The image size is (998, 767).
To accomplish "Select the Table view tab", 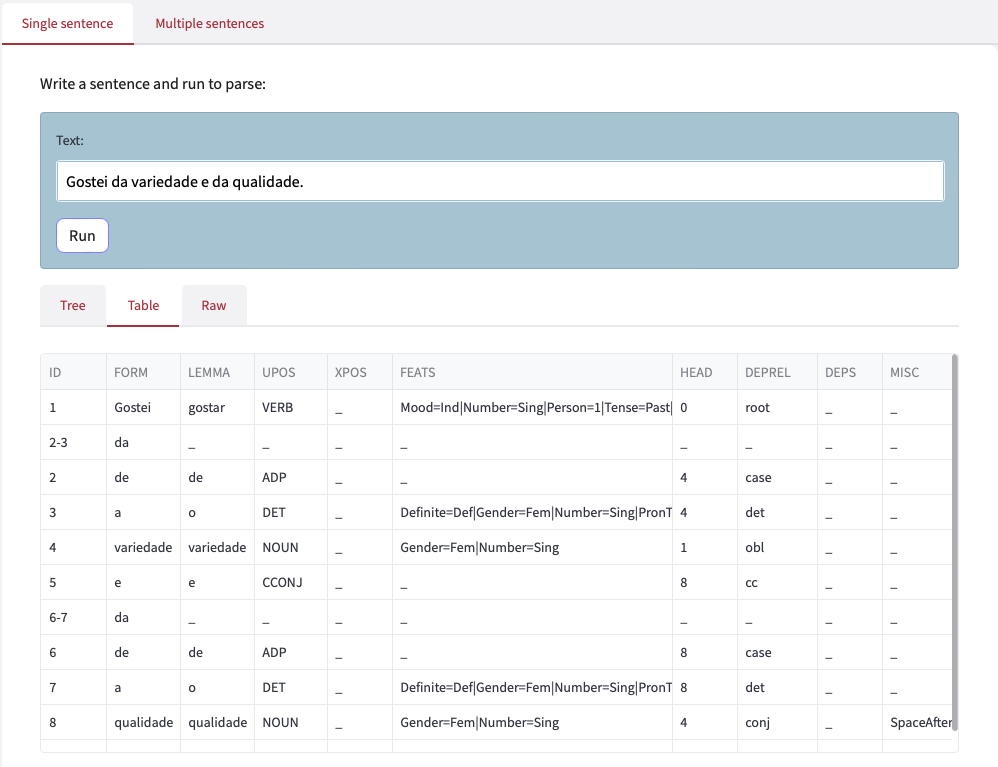I will click(x=143, y=306).
